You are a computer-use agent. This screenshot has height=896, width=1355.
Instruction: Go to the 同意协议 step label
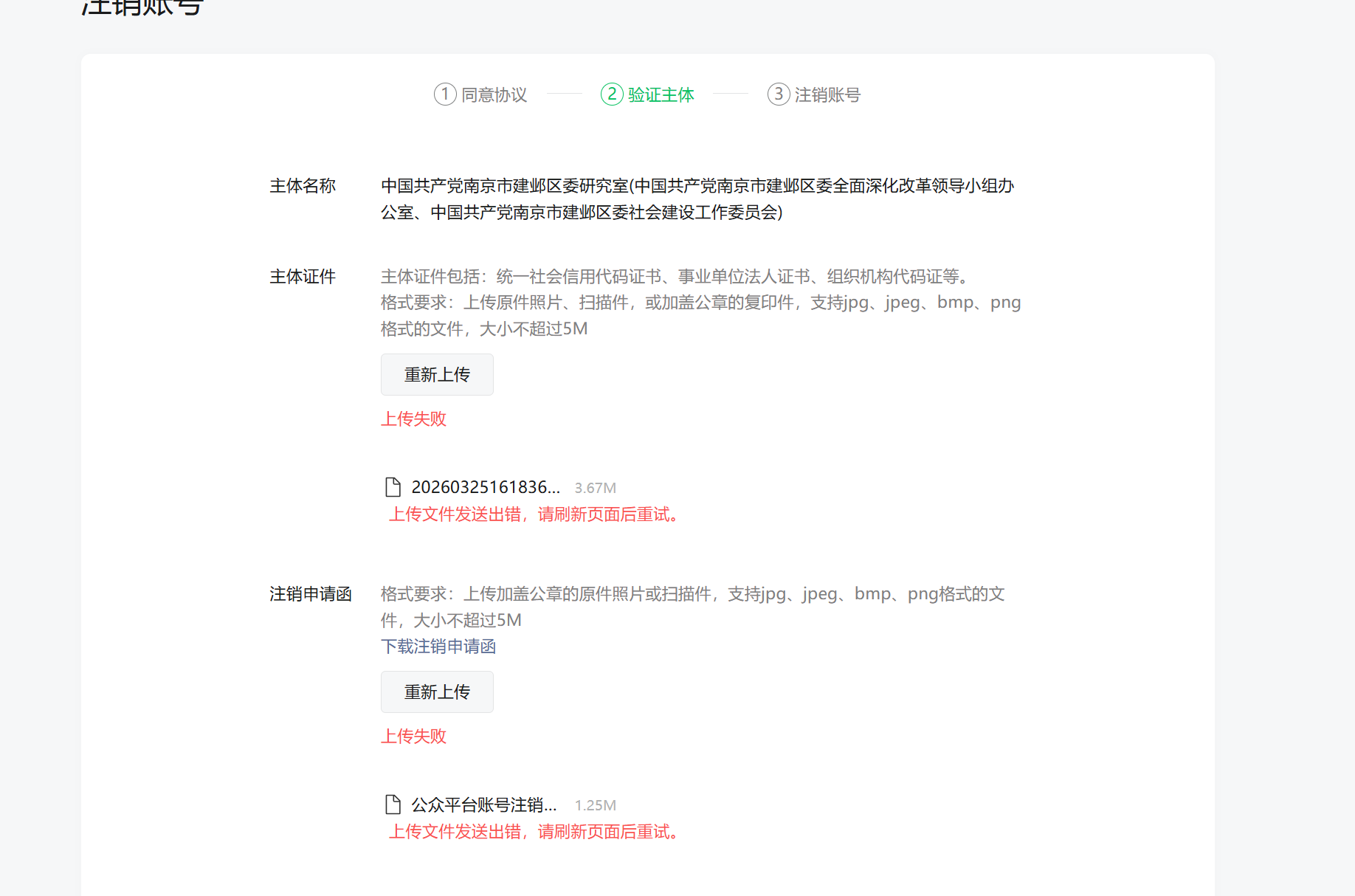tap(494, 95)
